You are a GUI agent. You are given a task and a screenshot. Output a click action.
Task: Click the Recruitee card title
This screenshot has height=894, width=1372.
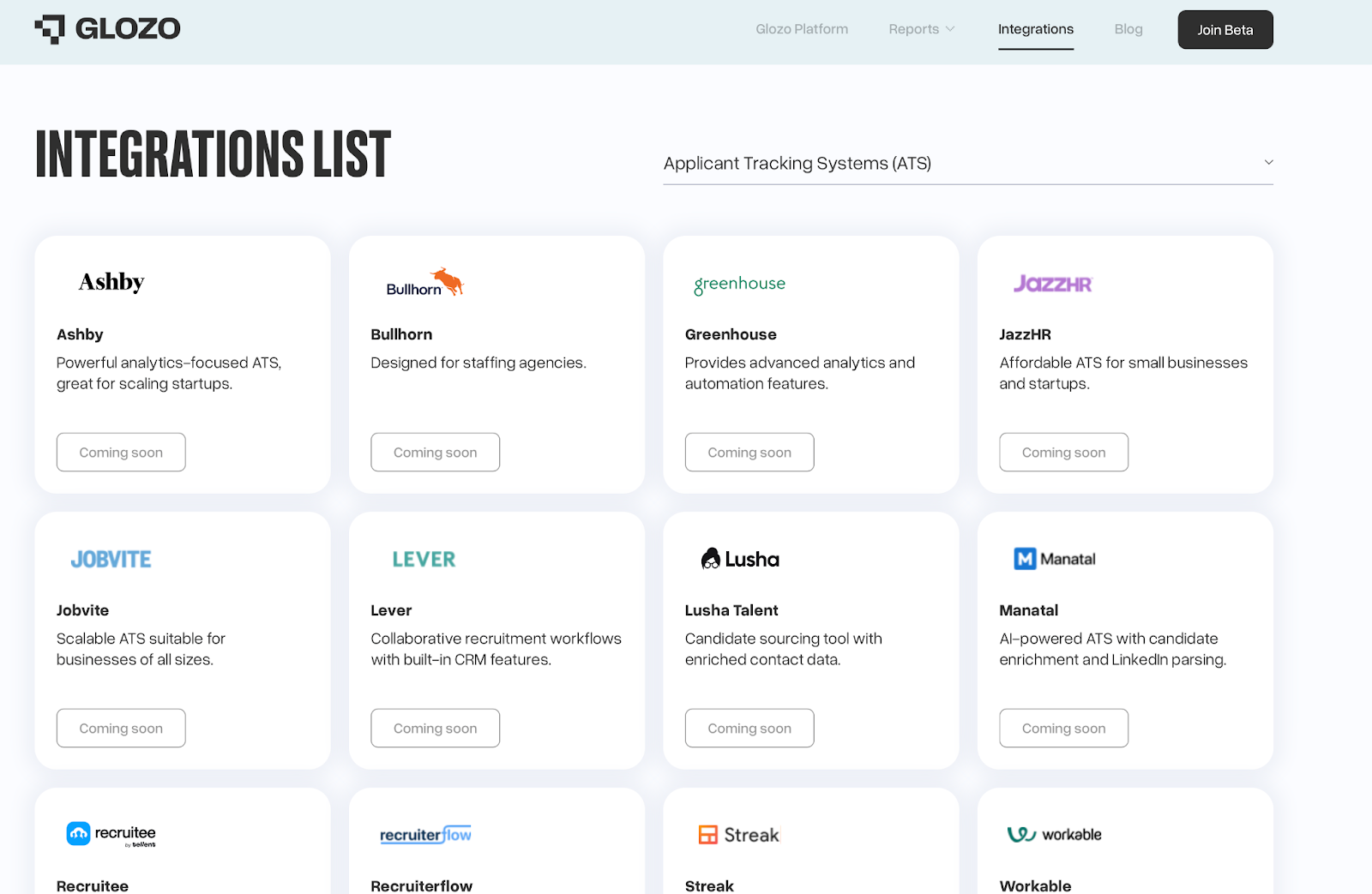(x=93, y=885)
